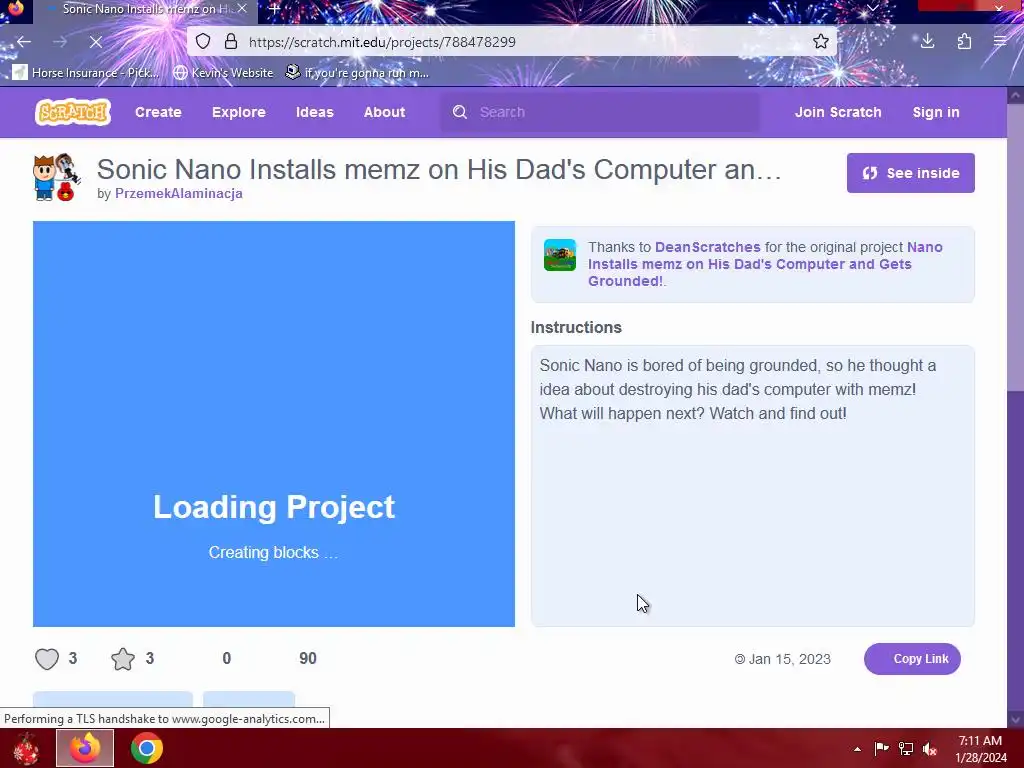Expand the list all tabs dropdown
Viewport: 1024px width, 768px height.
click(872, 8)
